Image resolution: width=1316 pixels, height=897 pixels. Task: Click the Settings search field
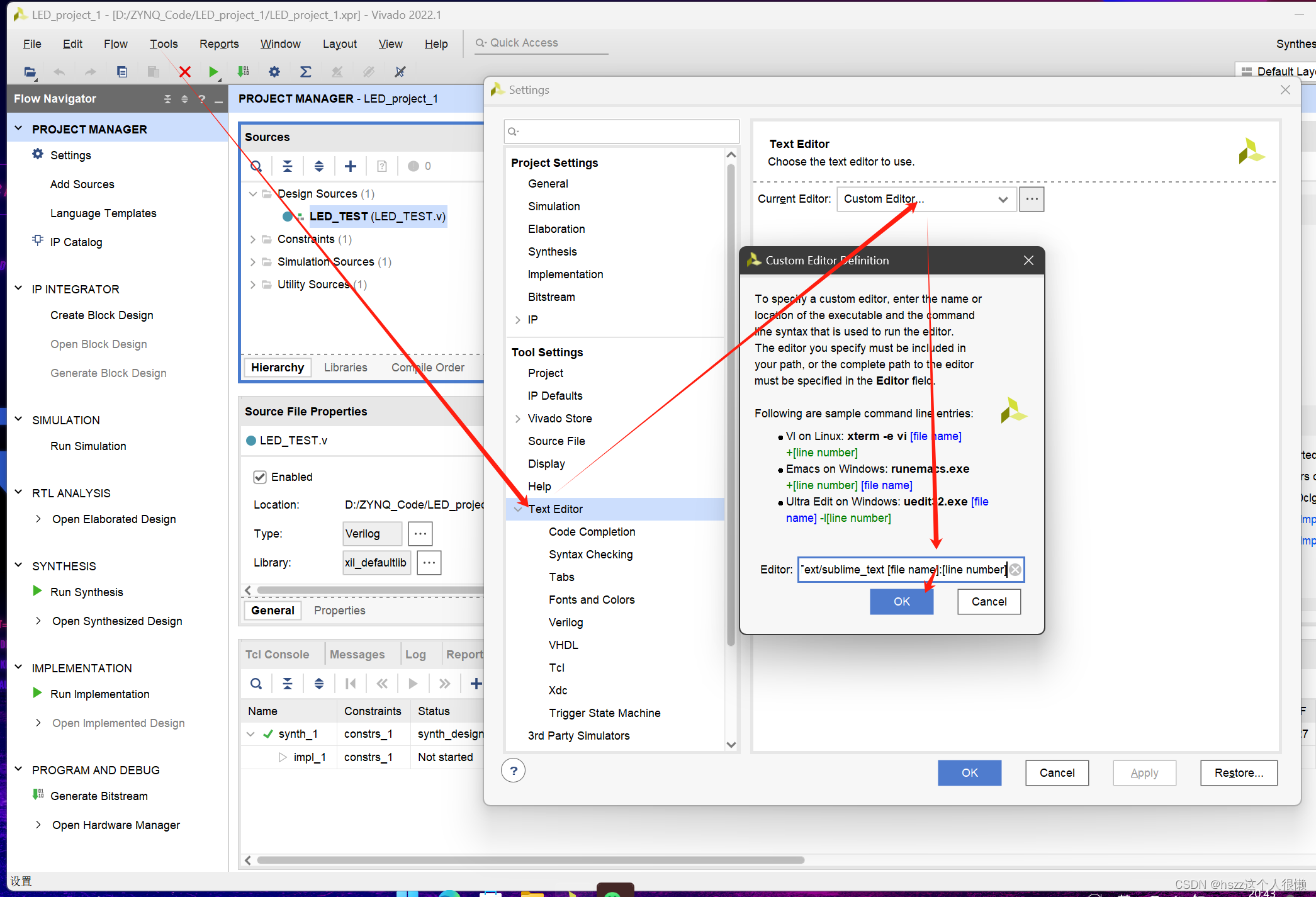coord(621,132)
